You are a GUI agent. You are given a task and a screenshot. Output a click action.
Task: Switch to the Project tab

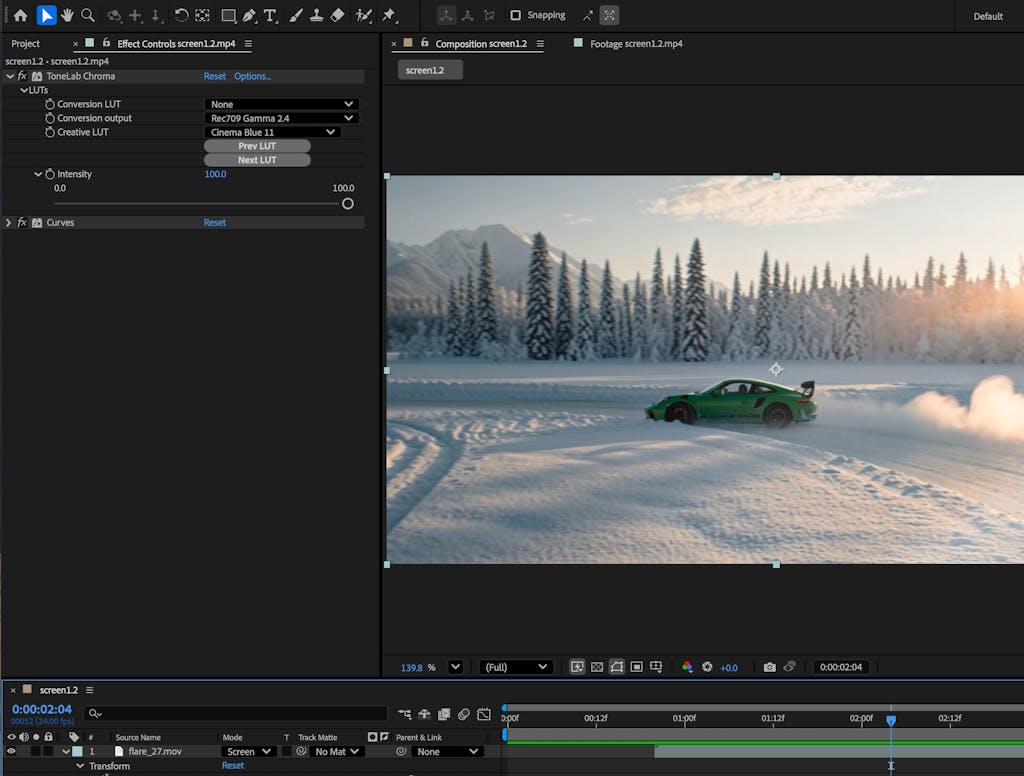pos(26,44)
